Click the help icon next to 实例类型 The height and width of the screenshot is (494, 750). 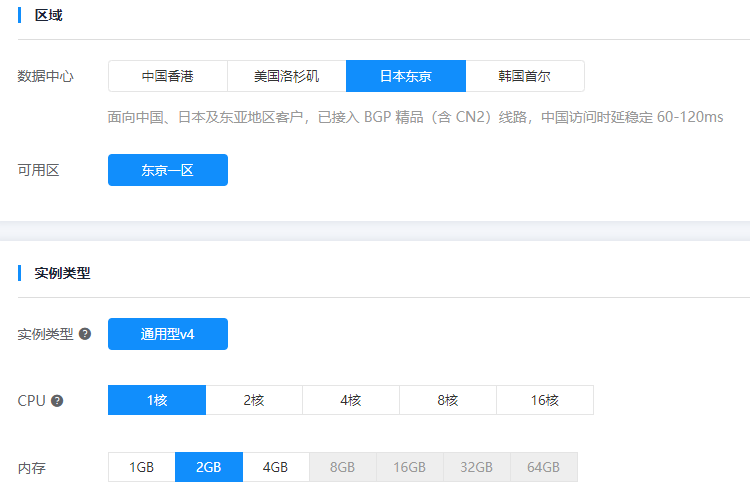[x=85, y=334]
